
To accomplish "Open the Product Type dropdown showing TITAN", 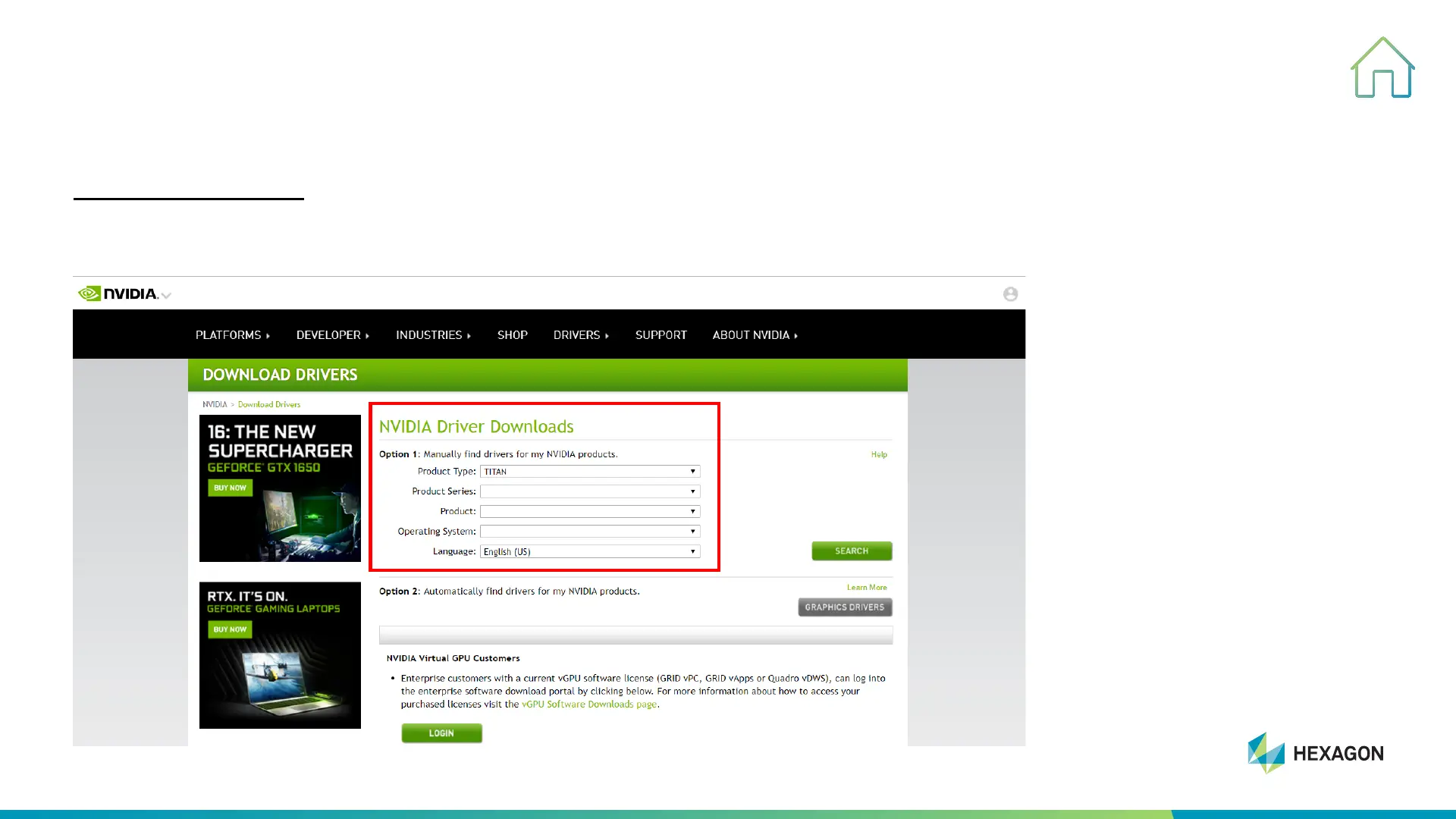I will 590,472.
